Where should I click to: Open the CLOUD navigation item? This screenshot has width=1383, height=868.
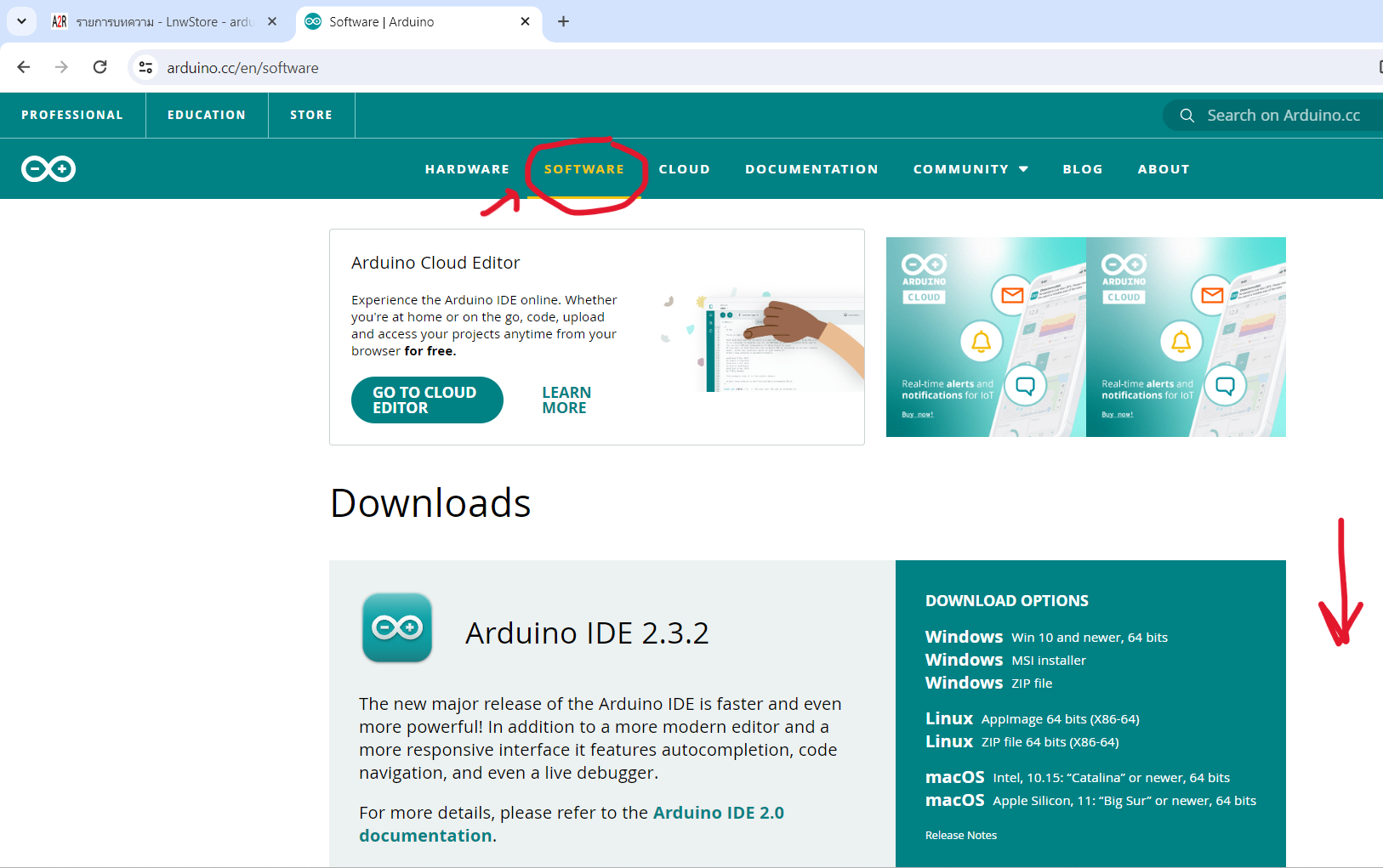pyautogui.click(x=685, y=169)
